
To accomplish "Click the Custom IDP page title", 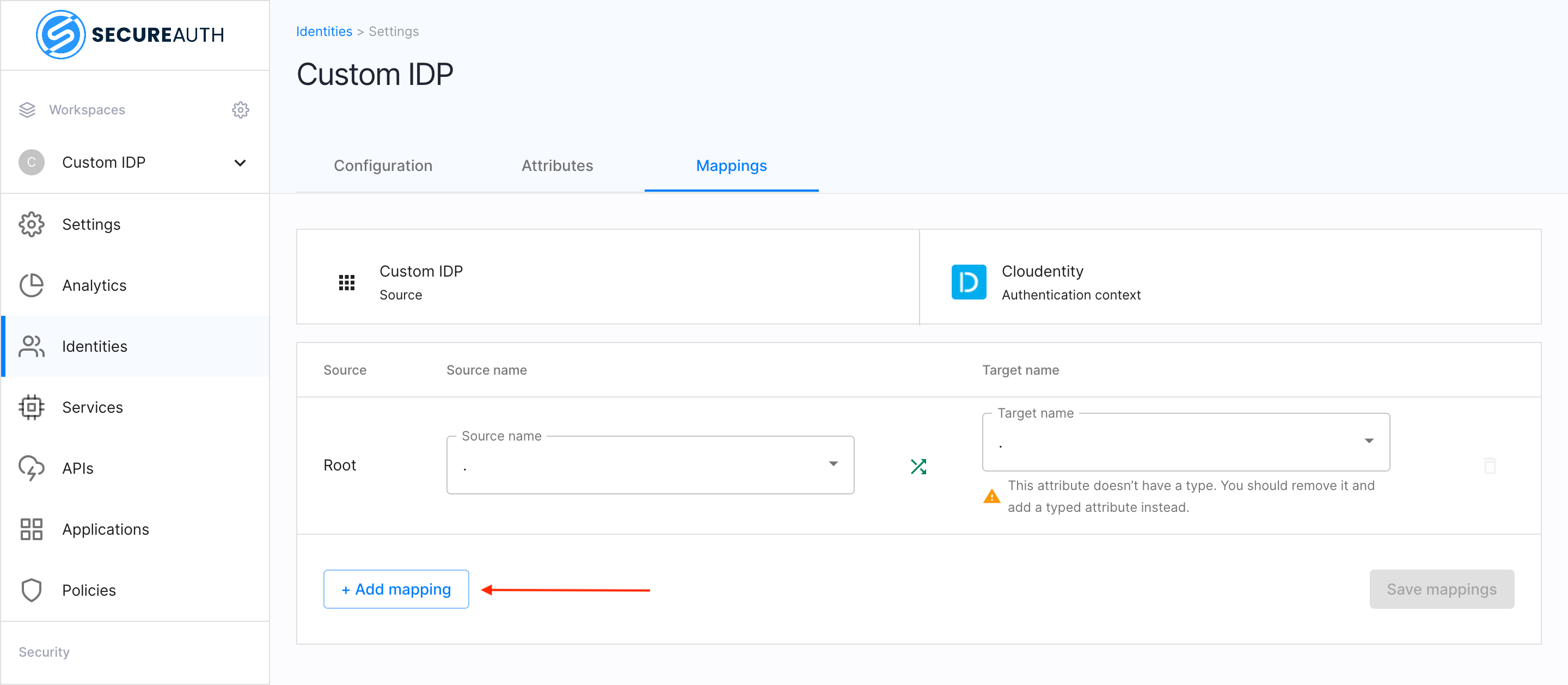I will (375, 74).
